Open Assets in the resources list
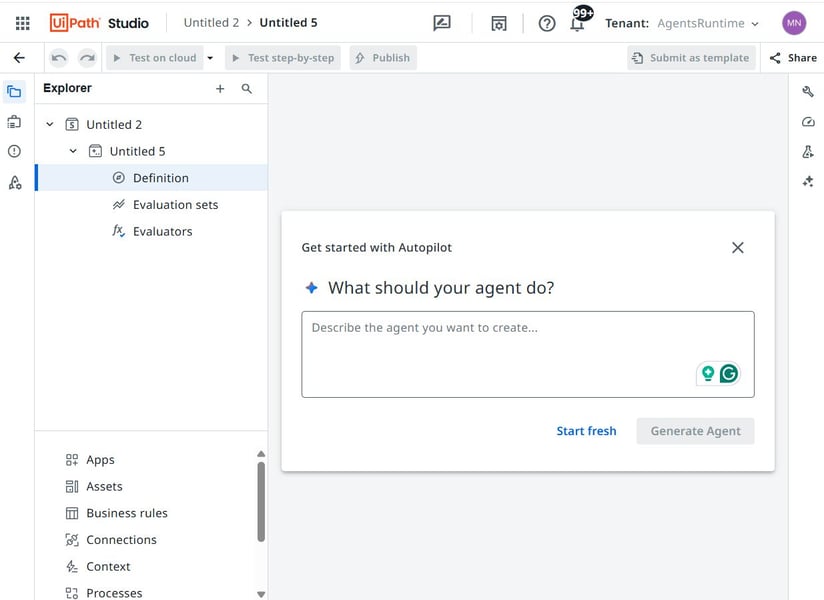The width and height of the screenshot is (824, 600). (x=94, y=487)
